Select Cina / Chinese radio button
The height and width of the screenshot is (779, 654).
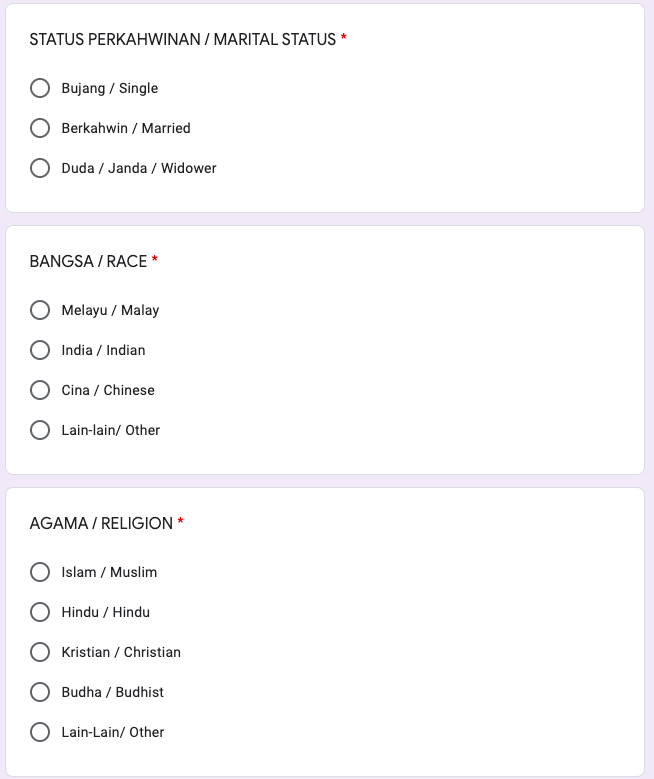tap(40, 390)
